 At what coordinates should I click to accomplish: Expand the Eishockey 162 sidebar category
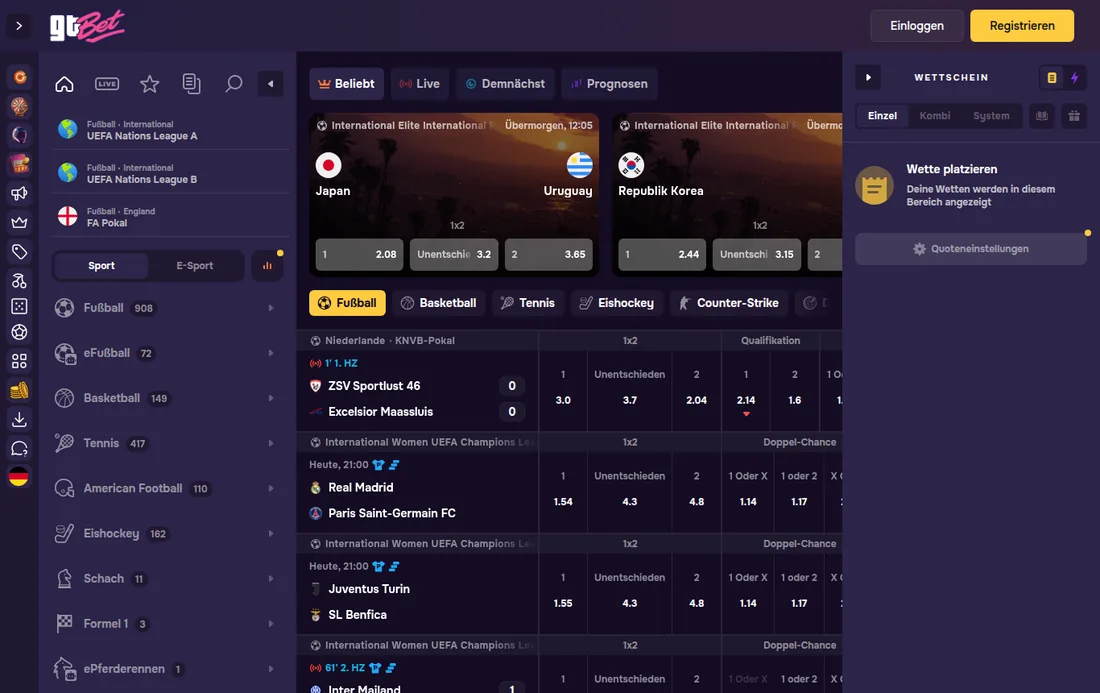(168, 534)
